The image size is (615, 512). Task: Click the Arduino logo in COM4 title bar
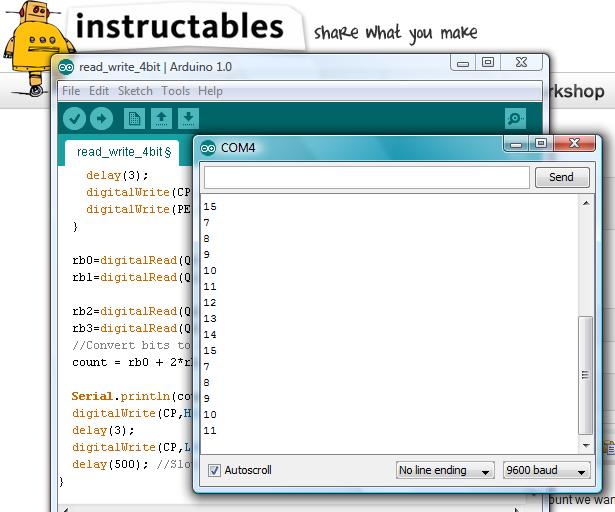[208, 148]
